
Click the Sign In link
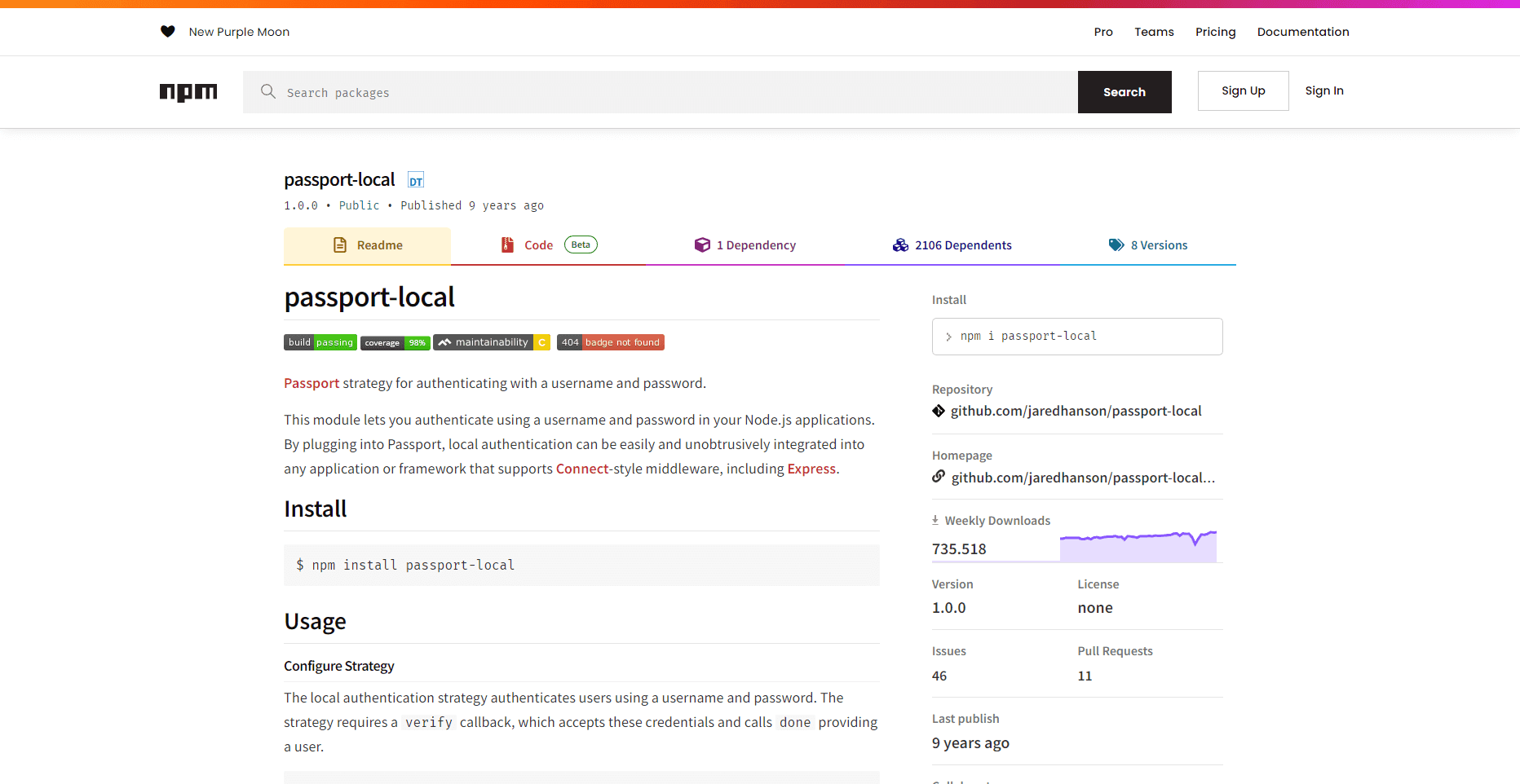pyautogui.click(x=1324, y=90)
